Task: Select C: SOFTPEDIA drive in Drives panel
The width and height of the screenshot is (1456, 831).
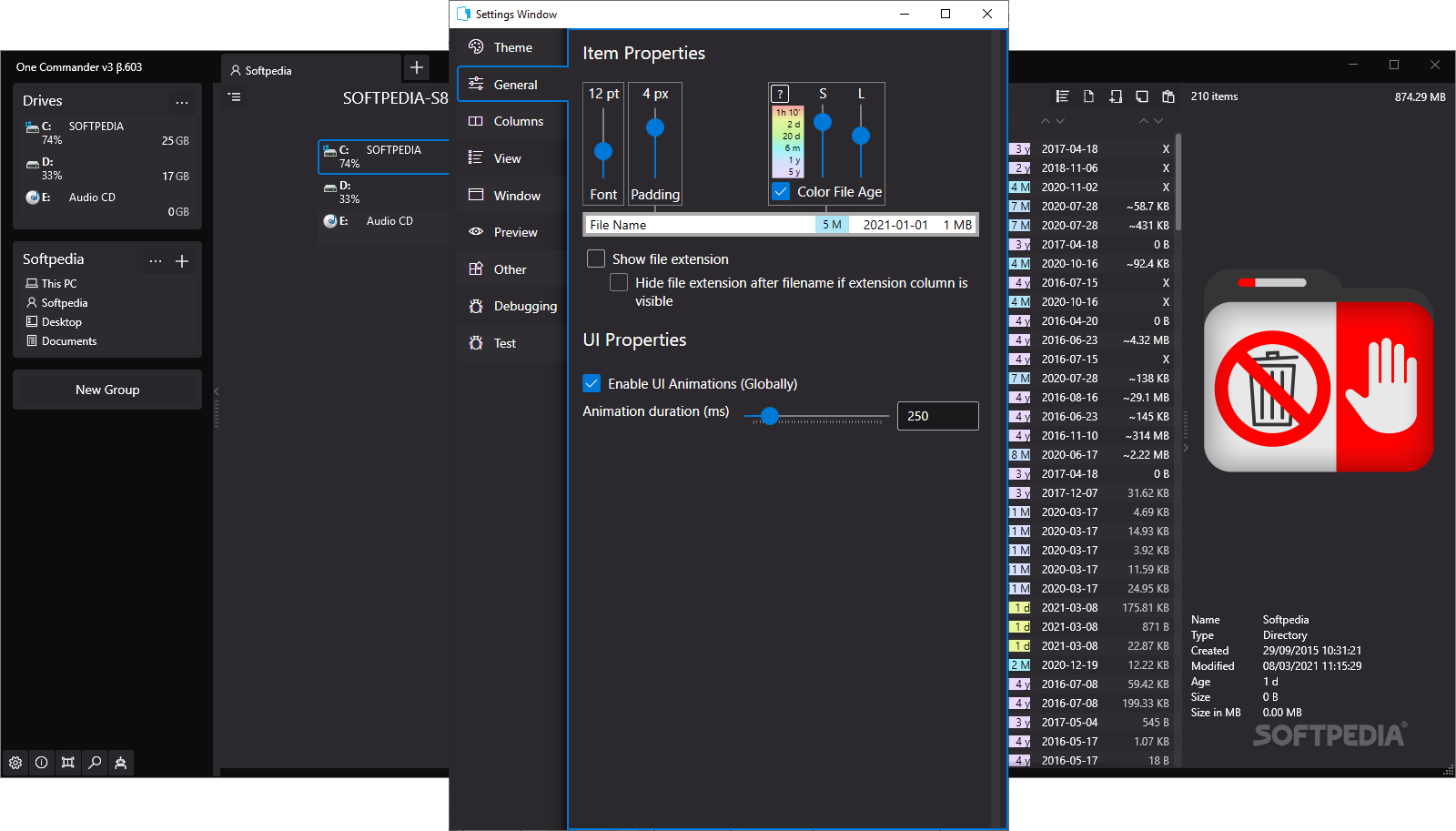Action: pyautogui.click(x=107, y=133)
